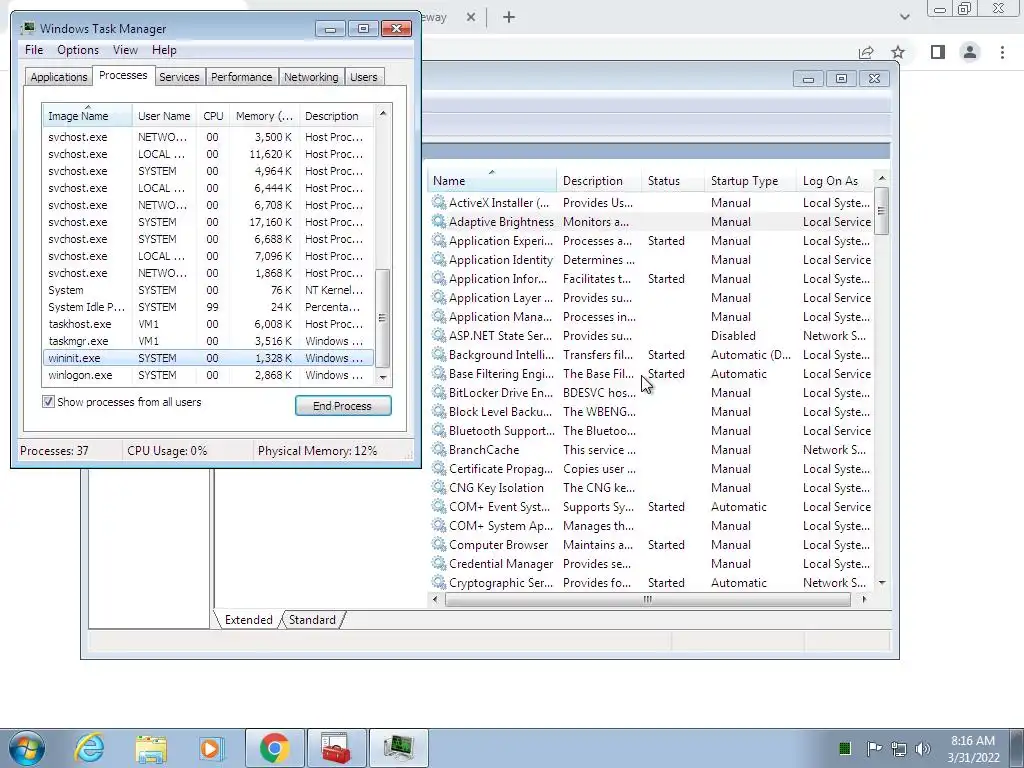Sort processes by CPU column
The height and width of the screenshot is (768, 1024).
pos(213,116)
